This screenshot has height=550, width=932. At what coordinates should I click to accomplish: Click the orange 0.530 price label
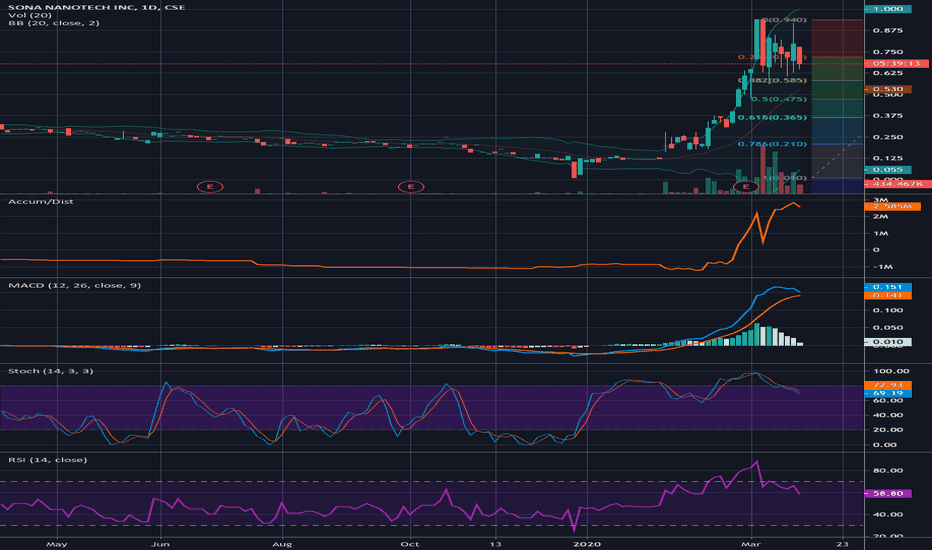pyautogui.click(x=887, y=89)
